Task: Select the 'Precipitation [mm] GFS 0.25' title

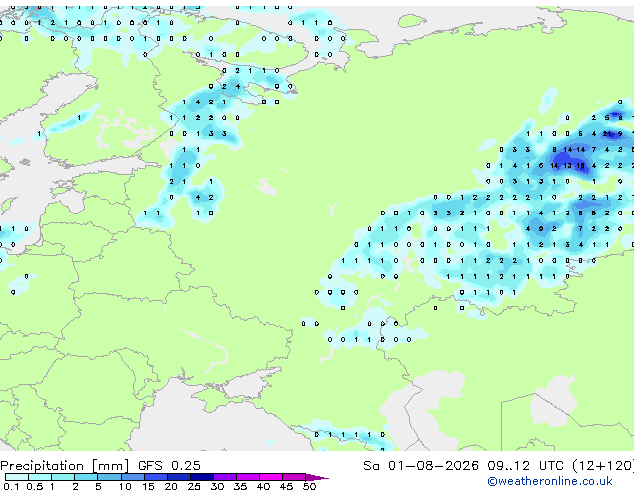Action: point(100,466)
